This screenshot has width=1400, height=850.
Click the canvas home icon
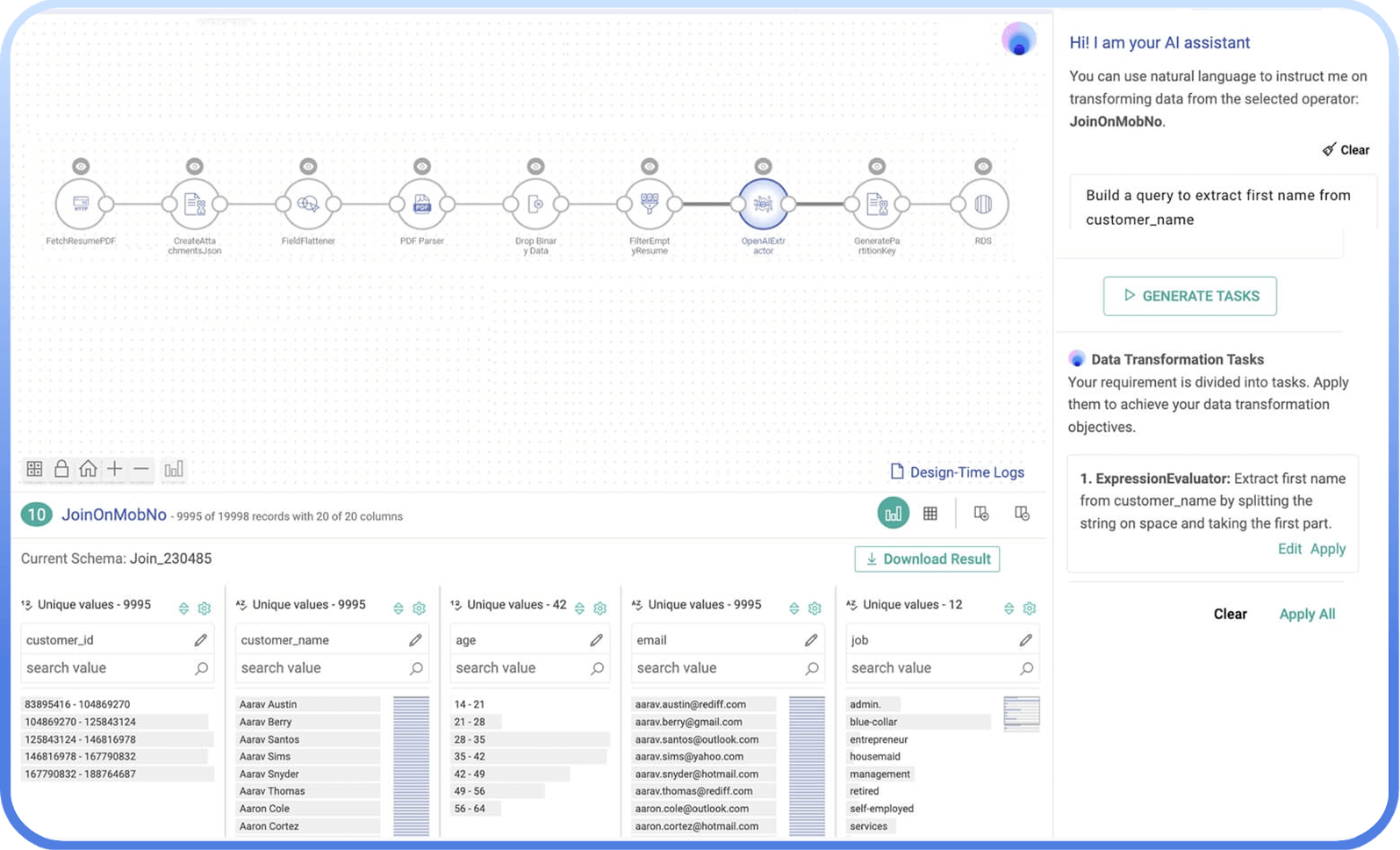pos(88,469)
